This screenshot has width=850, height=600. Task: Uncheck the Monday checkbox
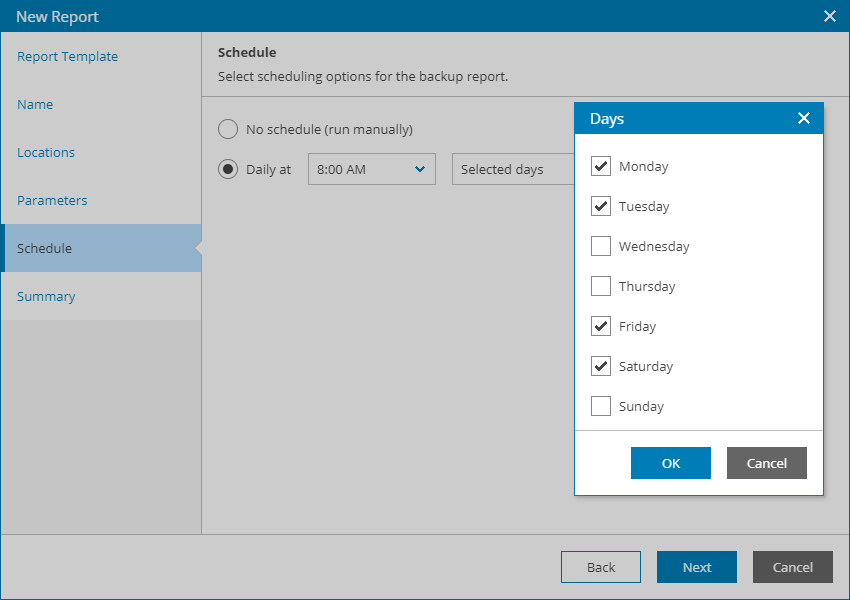pyautogui.click(x=601, y=166)
